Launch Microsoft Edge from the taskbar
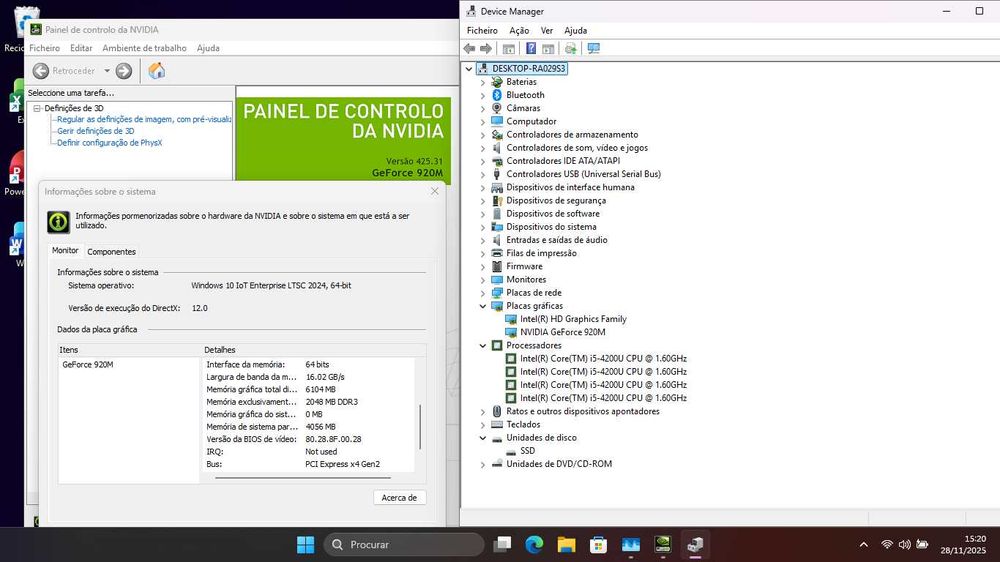The width and height of the screenshot is (1000, 562). tap(534, 545)
